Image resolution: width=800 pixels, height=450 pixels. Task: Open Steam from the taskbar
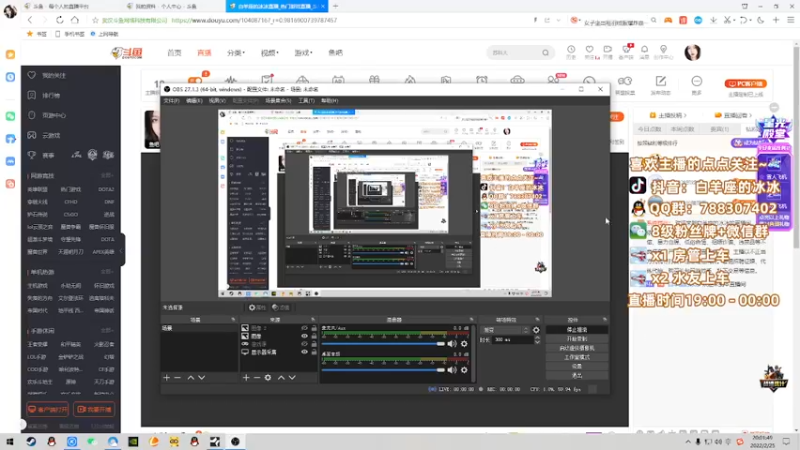(31, 442)
